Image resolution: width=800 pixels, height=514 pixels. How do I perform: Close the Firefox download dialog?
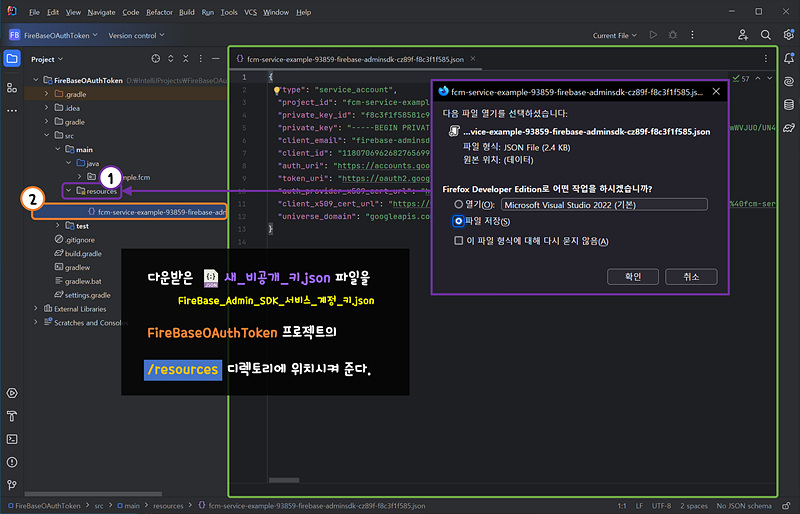point(716,91)
